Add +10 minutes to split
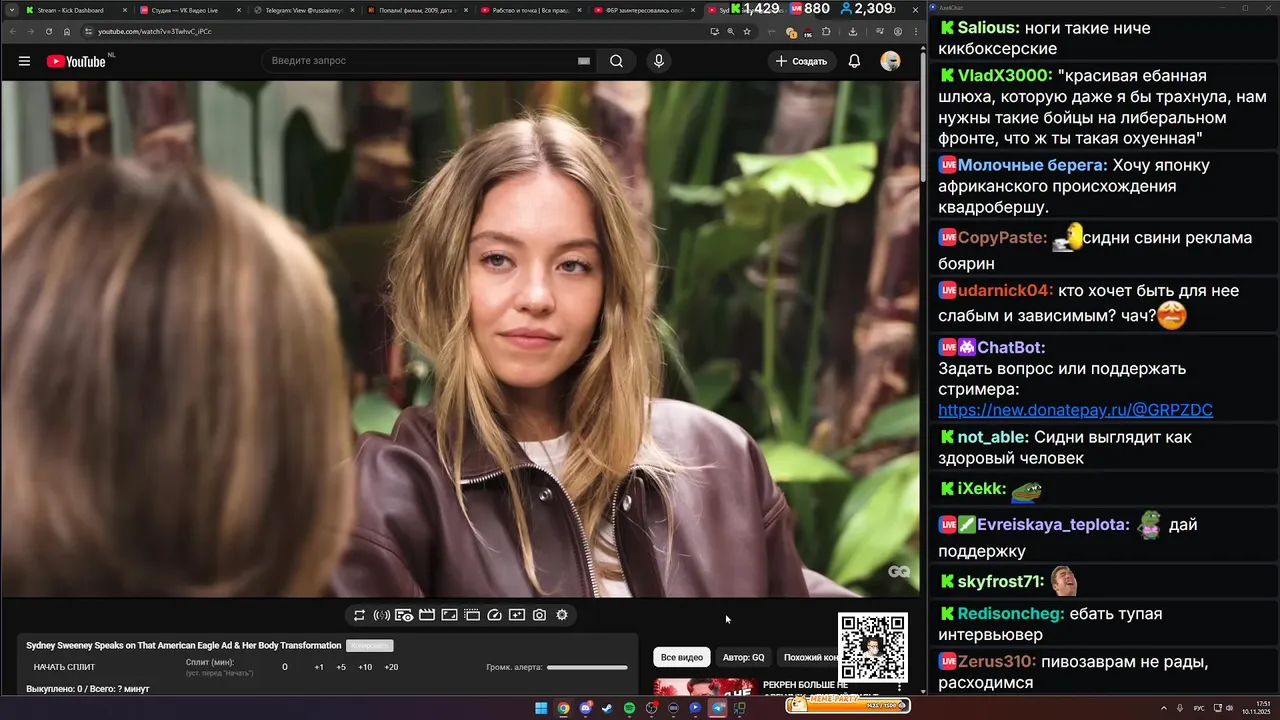This screenshot has height=720, width=1280. (365, 667)
